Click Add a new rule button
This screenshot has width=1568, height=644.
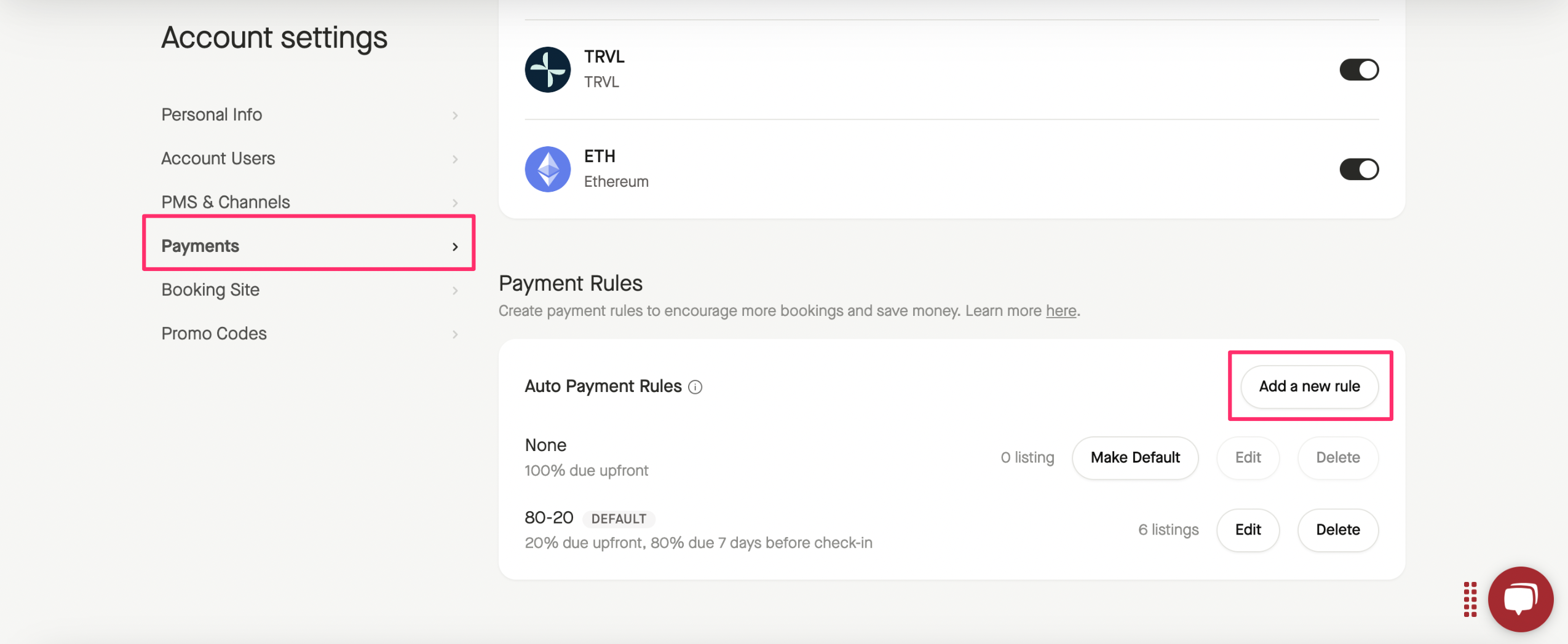[x=1309, y=387]
